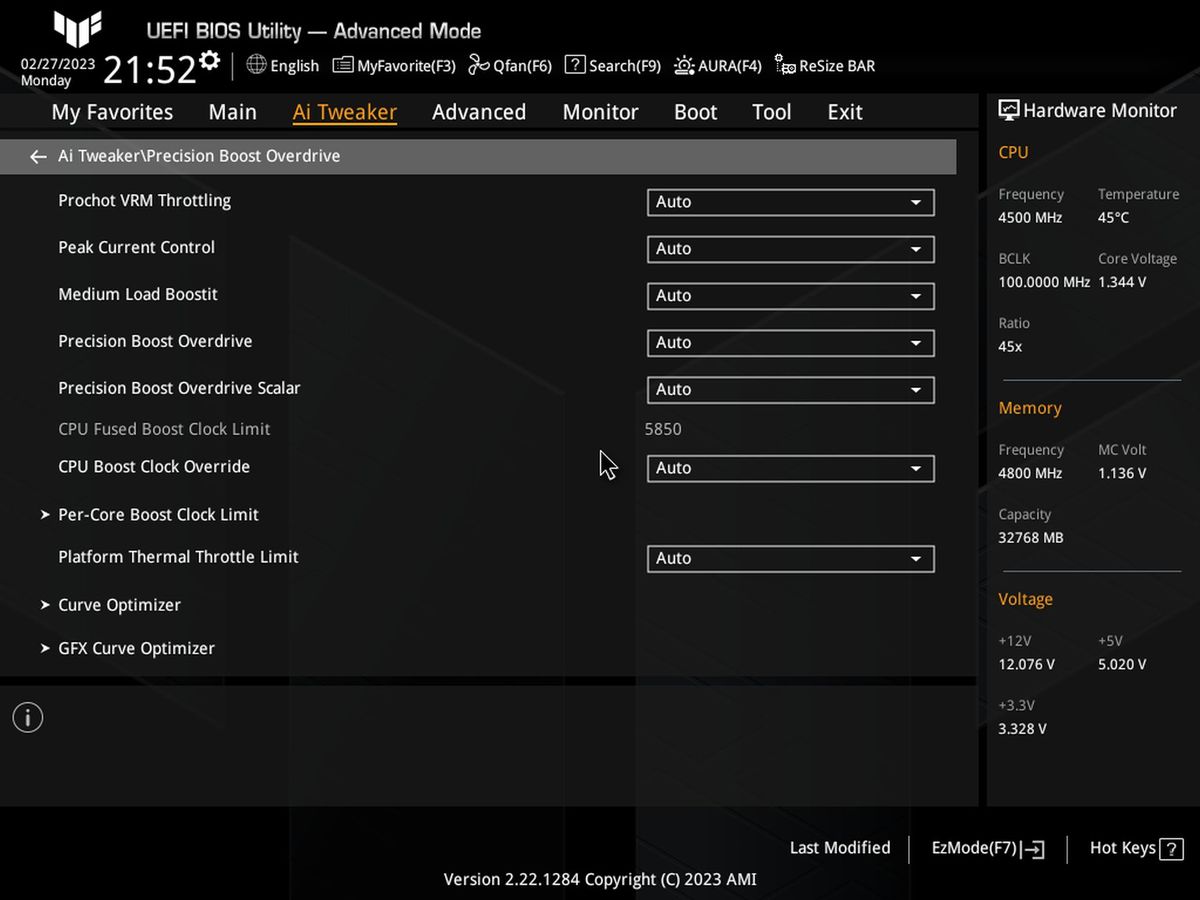This screenshot has height=900, width=1200.
Task: Click the 1.136 V MC Volt value
Action: tap(1122, 473)
